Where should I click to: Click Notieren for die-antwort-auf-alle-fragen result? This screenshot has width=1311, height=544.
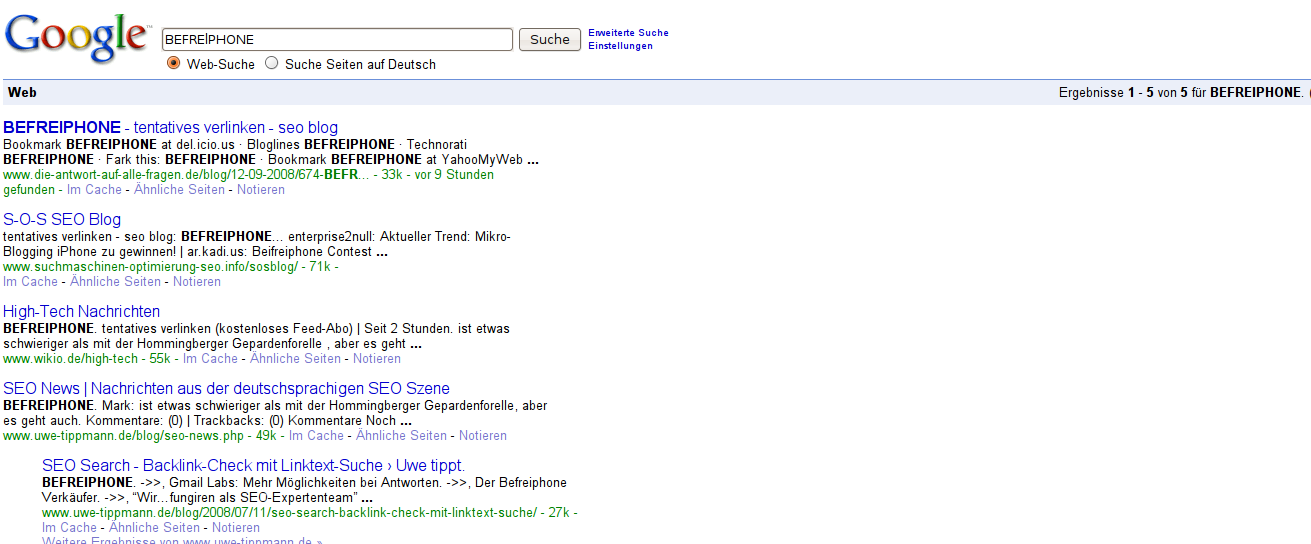[261, 190]
